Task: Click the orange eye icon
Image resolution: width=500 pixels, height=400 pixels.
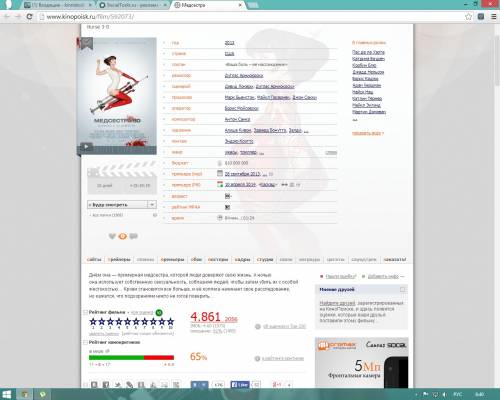Action: tap(123, 236)
